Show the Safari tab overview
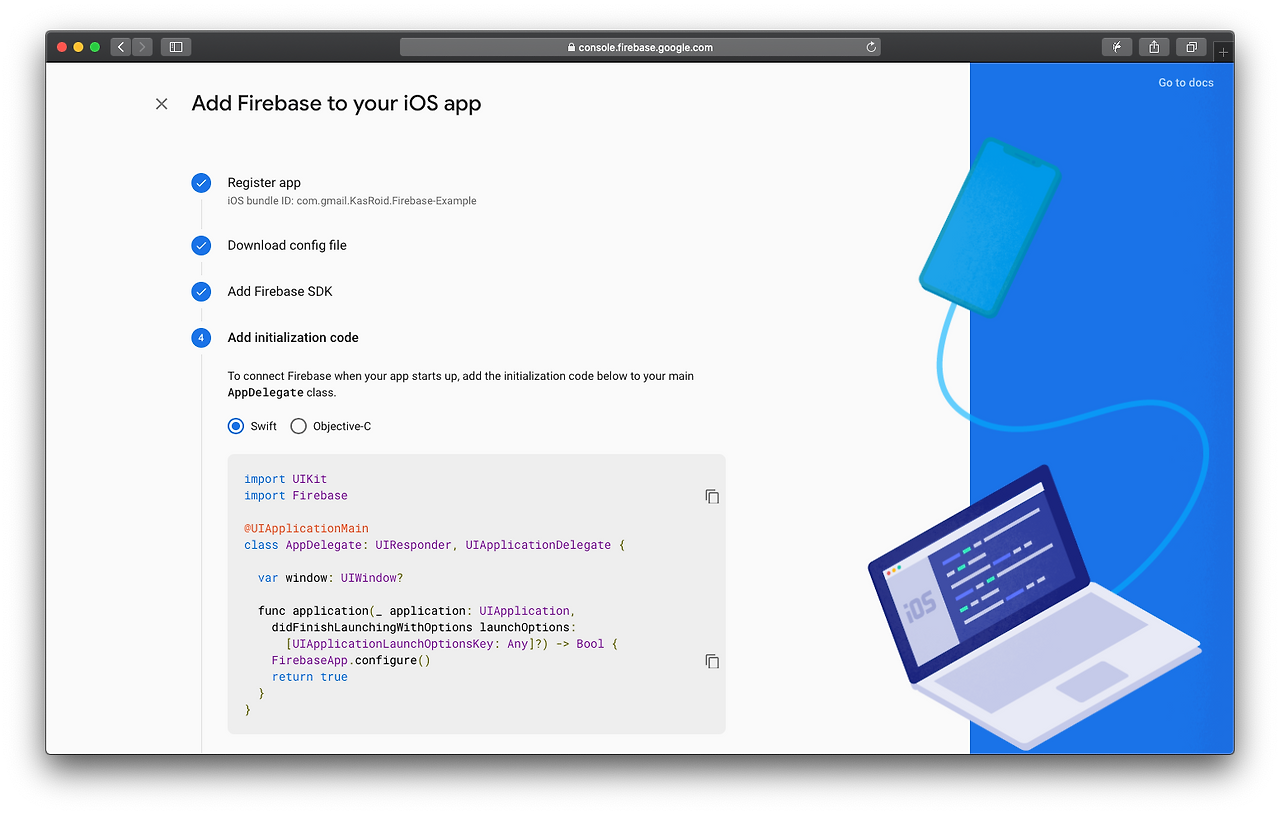The width and height of the screenshot is (1280, 815). coord(1192,47)
